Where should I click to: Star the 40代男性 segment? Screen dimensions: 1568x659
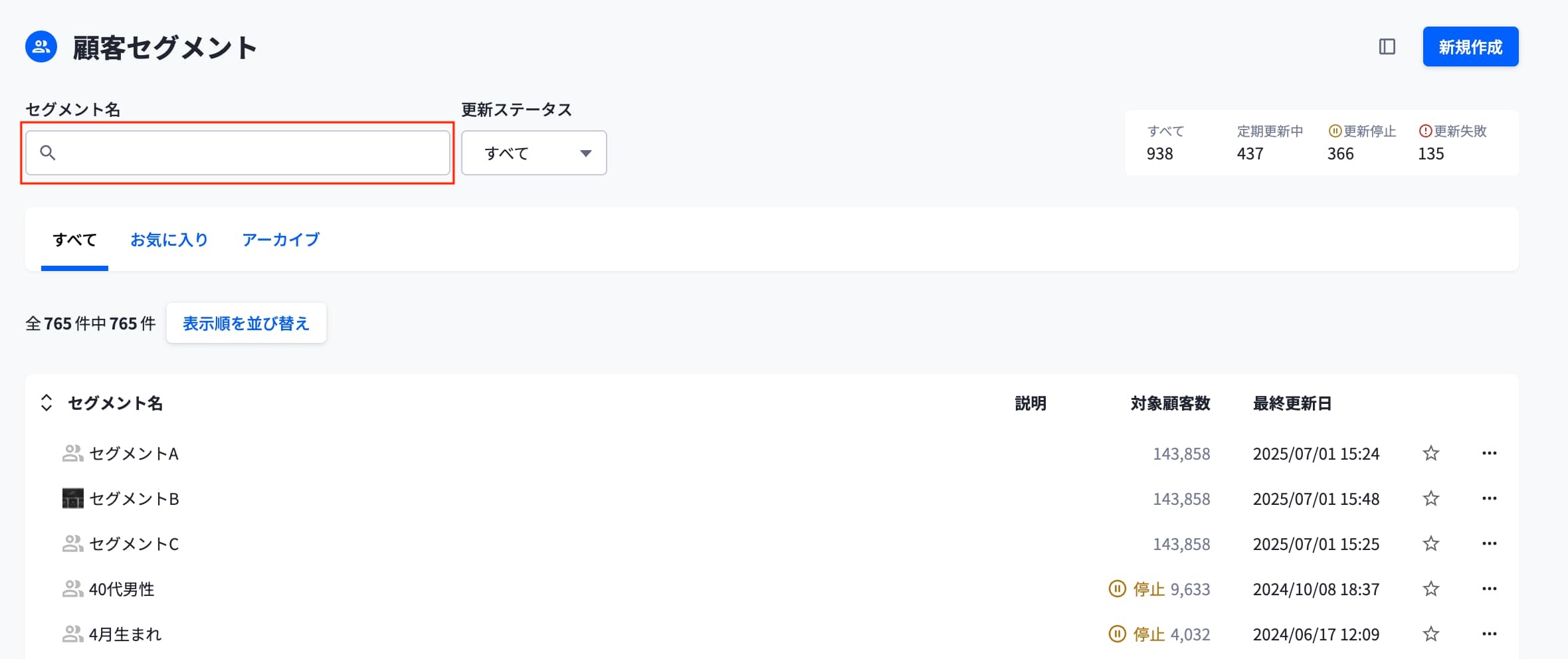click(1430, 589)
